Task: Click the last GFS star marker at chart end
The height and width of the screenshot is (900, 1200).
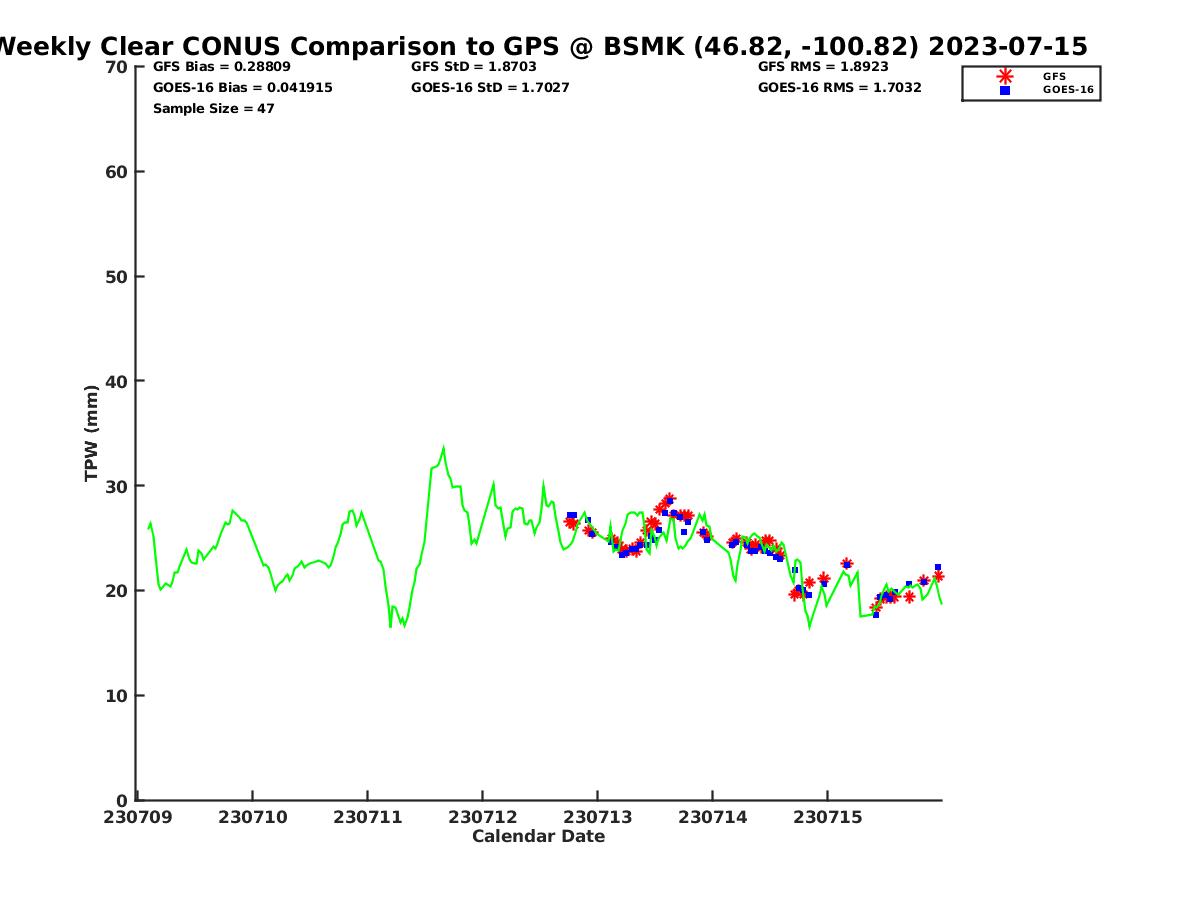Action: (938, 576)
